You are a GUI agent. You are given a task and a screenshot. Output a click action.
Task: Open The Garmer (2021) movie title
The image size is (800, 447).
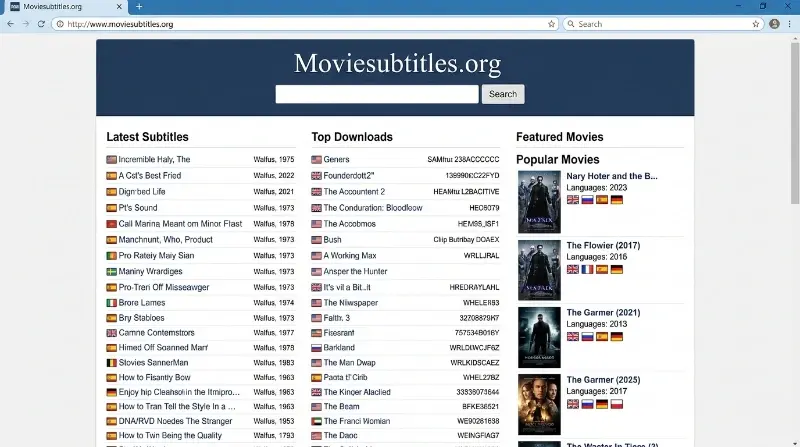pyautogui.click(x=603, y=313)
